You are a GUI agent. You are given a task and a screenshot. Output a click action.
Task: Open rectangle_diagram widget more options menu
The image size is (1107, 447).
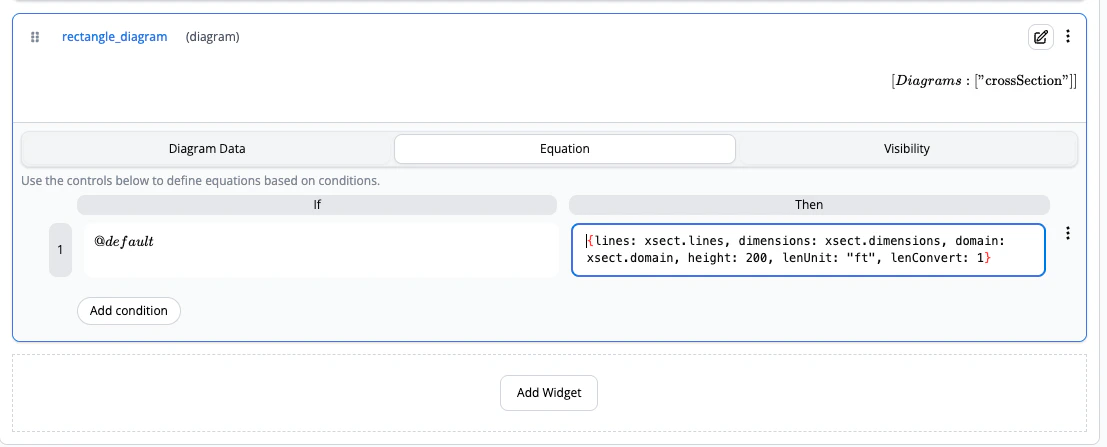[x=1068, y=36]
